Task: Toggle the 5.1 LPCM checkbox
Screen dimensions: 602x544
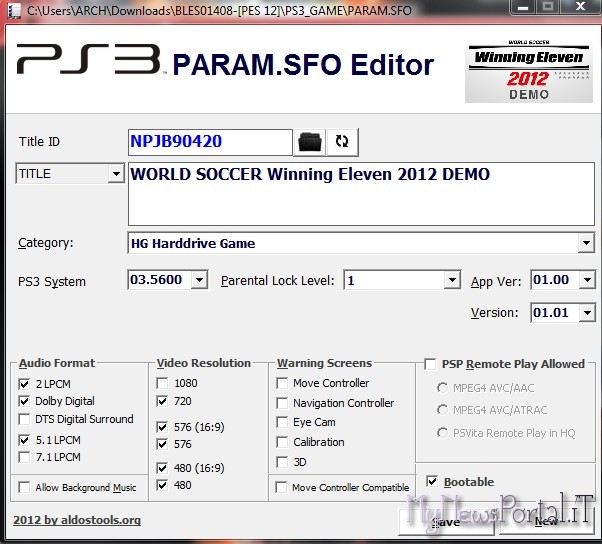Action: [24, 440]
